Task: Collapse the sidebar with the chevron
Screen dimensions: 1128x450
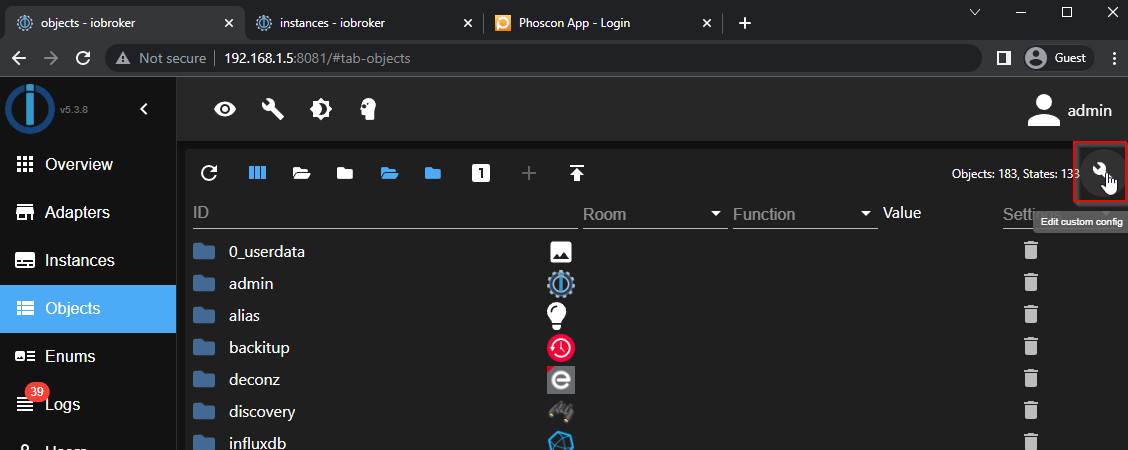Action: point(144,109)
